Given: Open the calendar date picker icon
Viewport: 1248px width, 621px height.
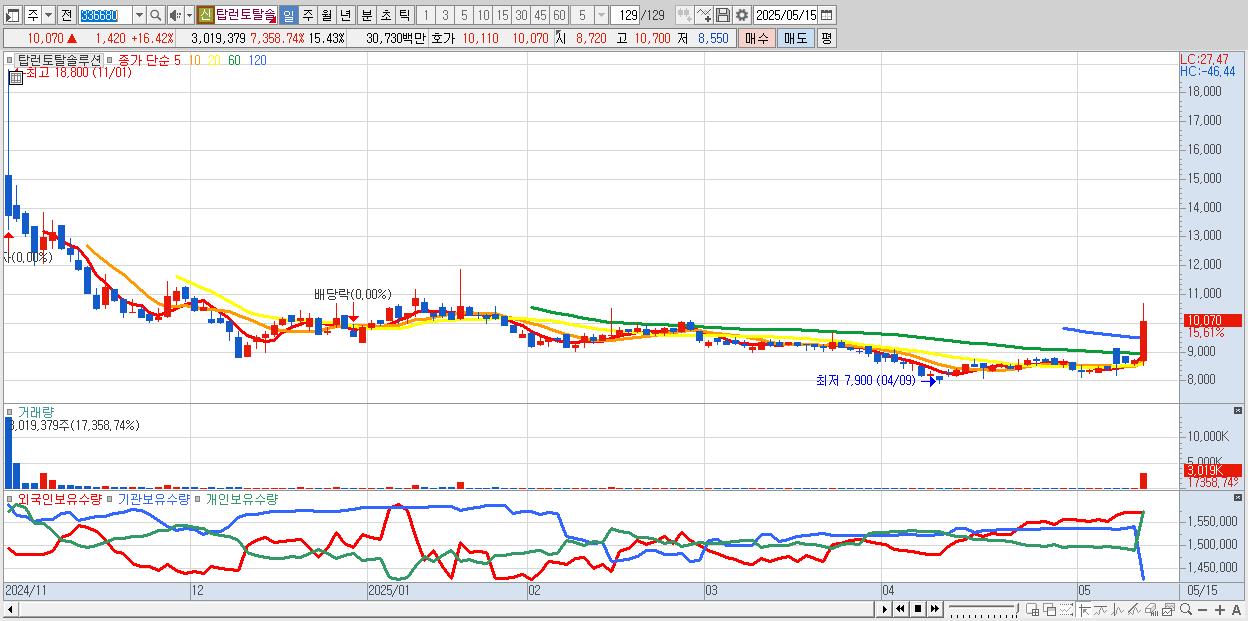Looking at the screenshot, I should (827, 15).
